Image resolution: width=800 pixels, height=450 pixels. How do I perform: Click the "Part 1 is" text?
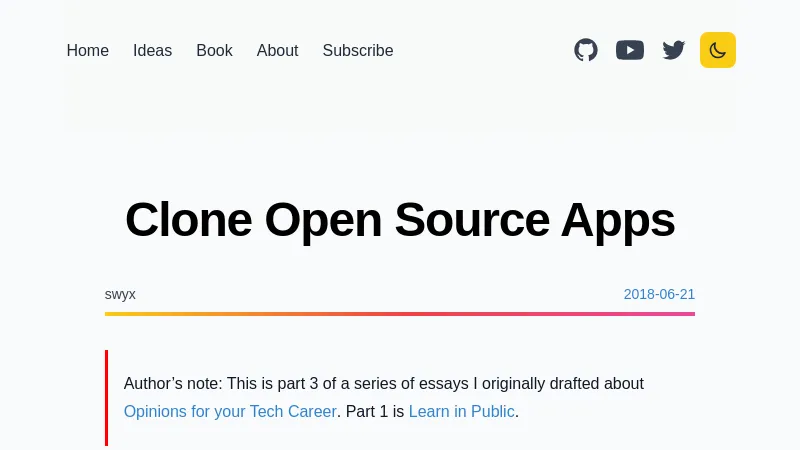(374, 411)
